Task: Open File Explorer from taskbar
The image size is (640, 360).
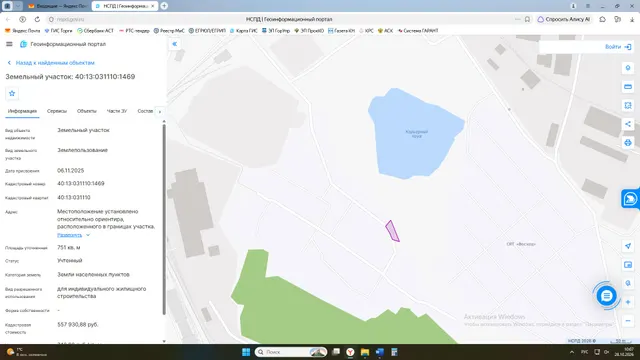Action: click(365, 352)
